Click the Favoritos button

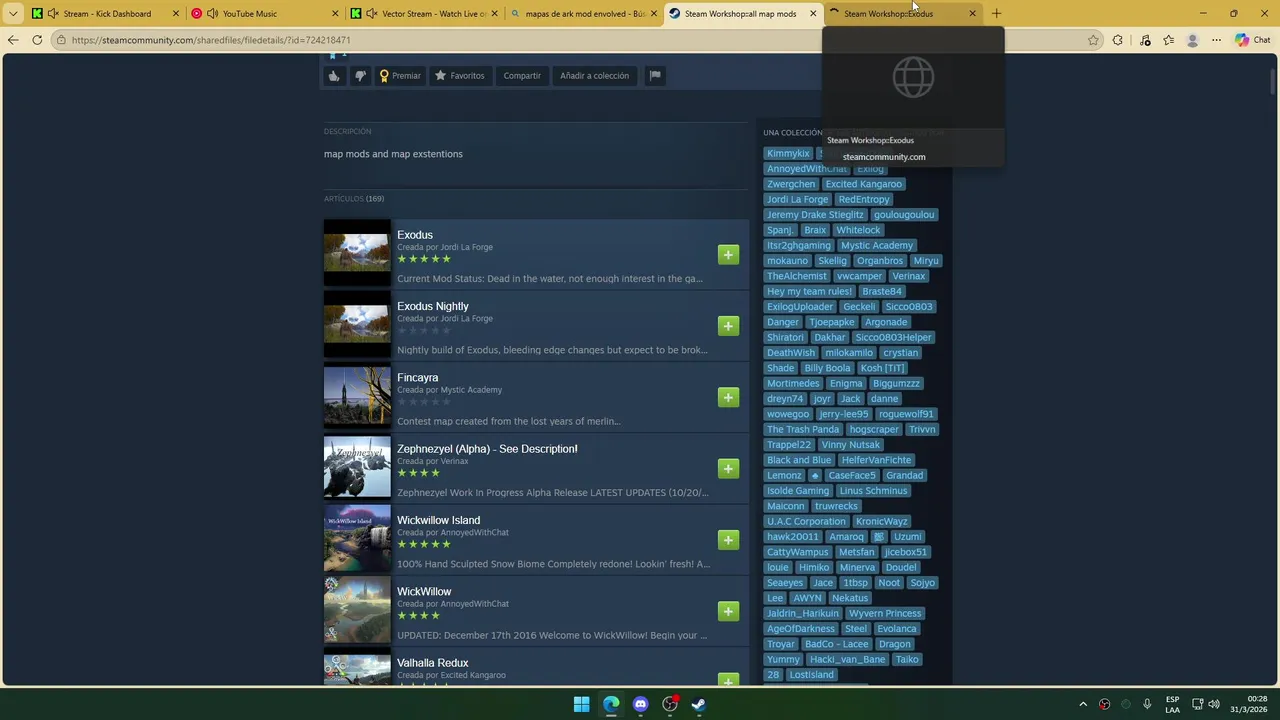tap(459, 76)
